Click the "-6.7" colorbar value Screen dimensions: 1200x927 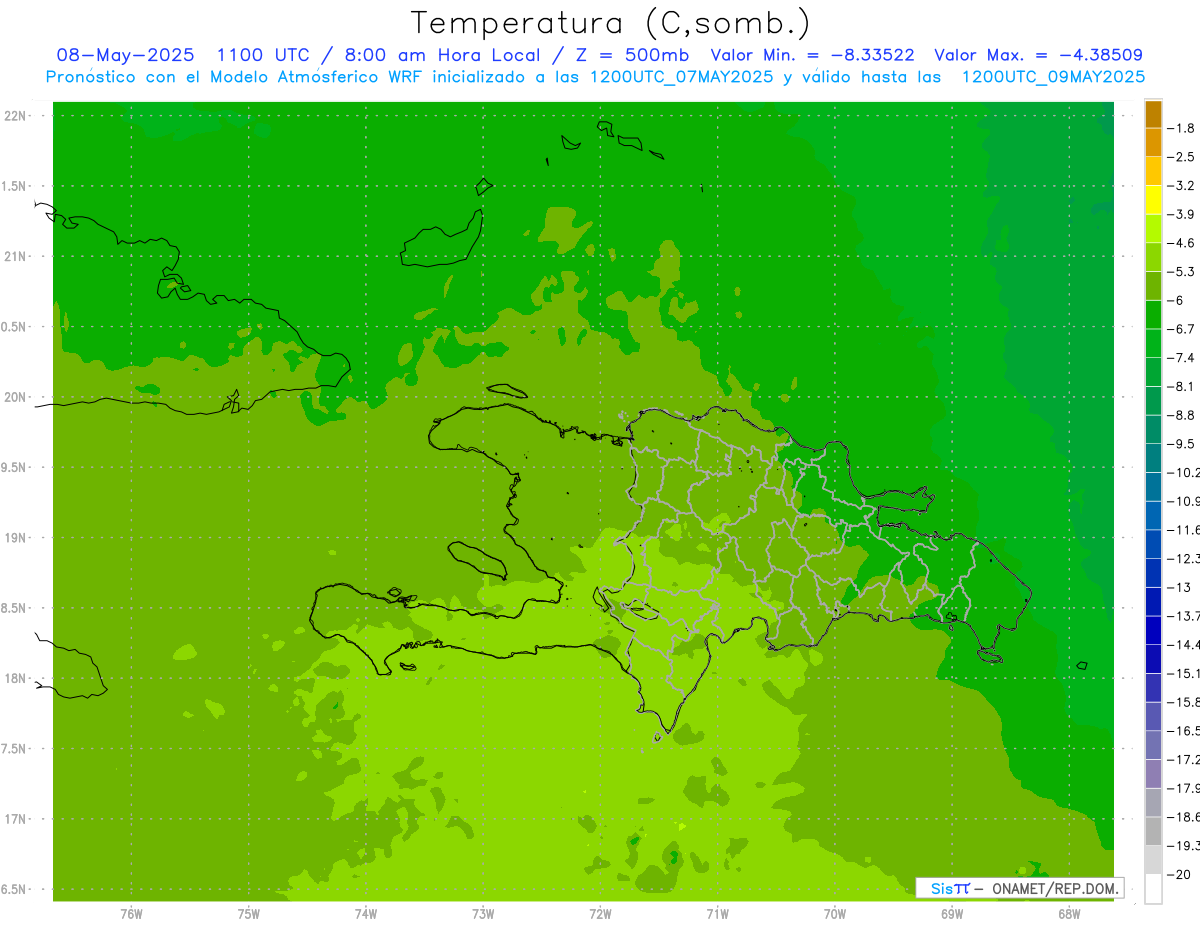[1181, 329]
